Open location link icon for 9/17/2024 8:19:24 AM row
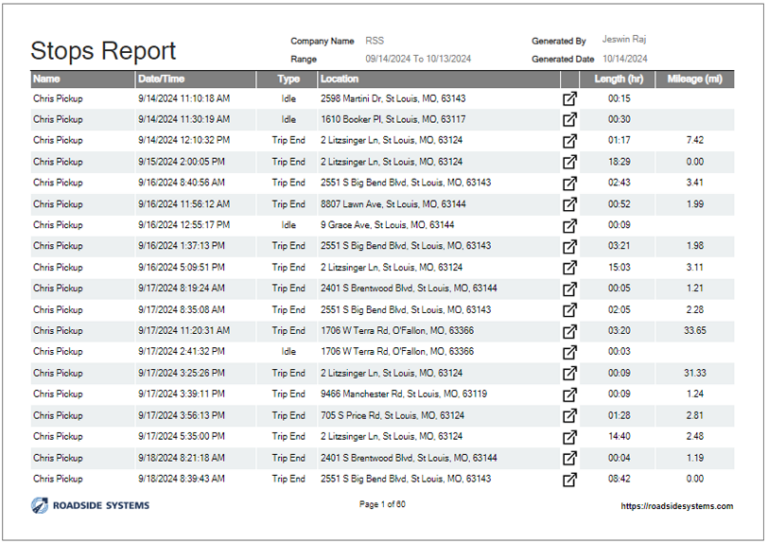The image size is (768, 543). [x=569, y=288]
